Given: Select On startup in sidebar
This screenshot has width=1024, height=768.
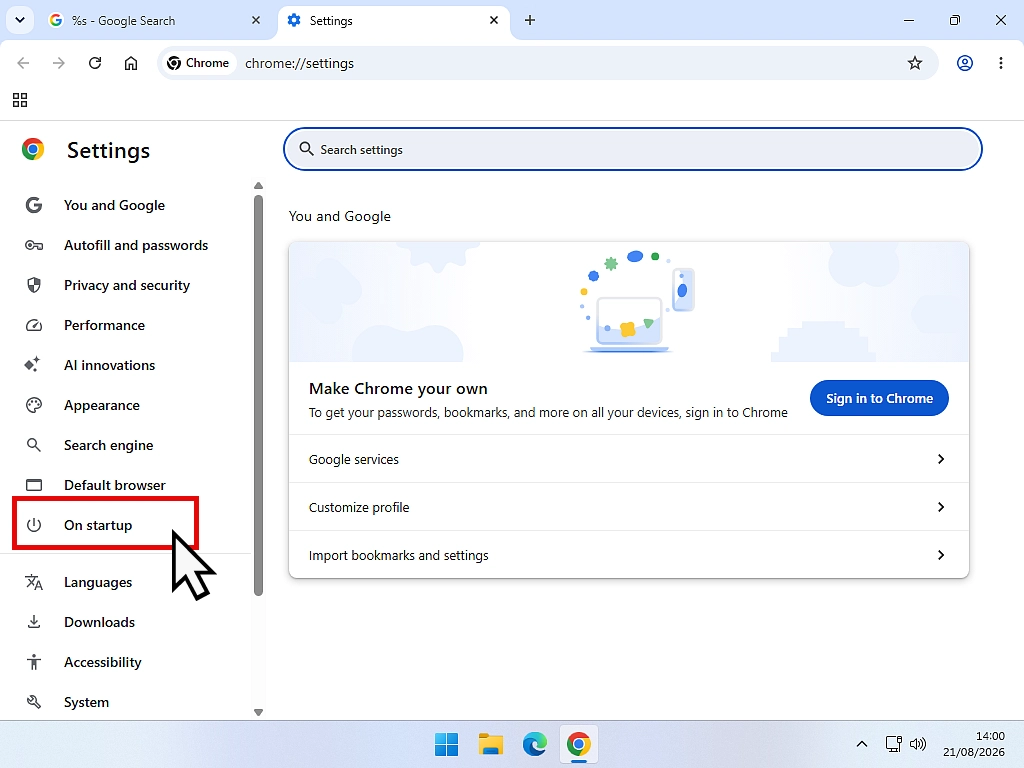Looking at the screenshot, I should click(98, 524).
